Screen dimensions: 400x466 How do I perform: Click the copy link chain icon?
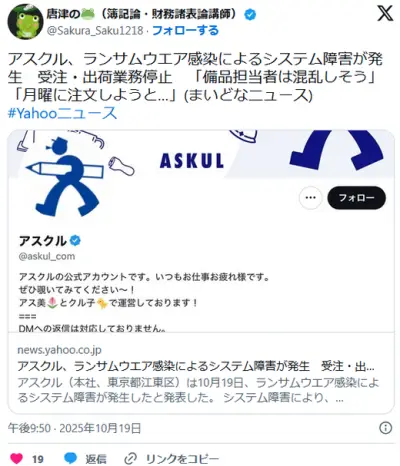coord(130,459)
